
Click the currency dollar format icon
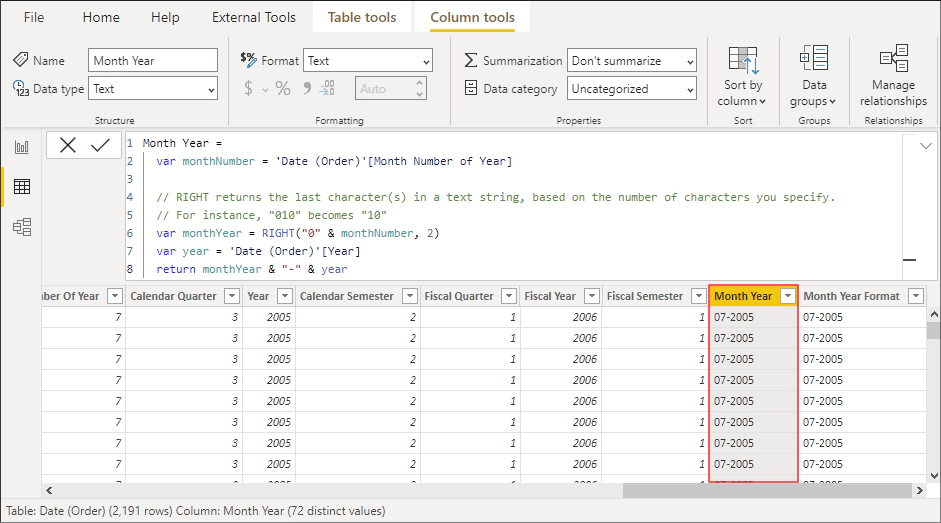click(x=248, y=88)
